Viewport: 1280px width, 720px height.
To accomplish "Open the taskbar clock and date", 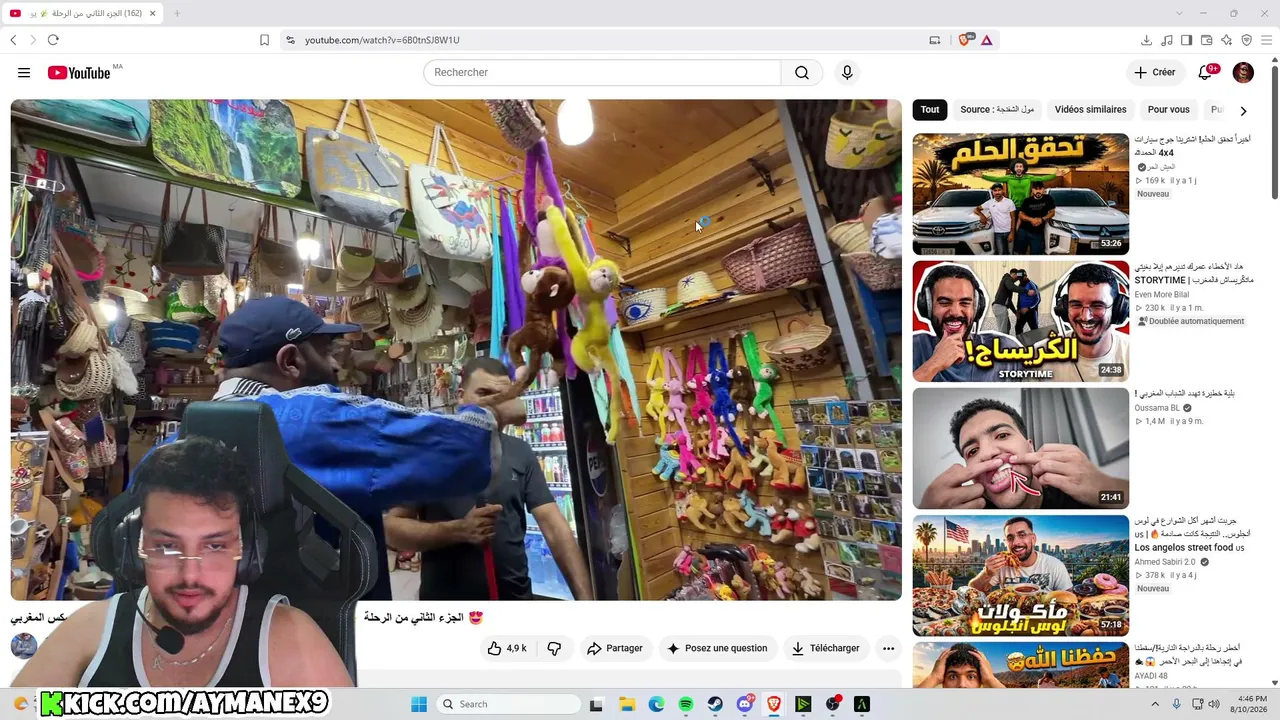I will [x=1251, y=704].
